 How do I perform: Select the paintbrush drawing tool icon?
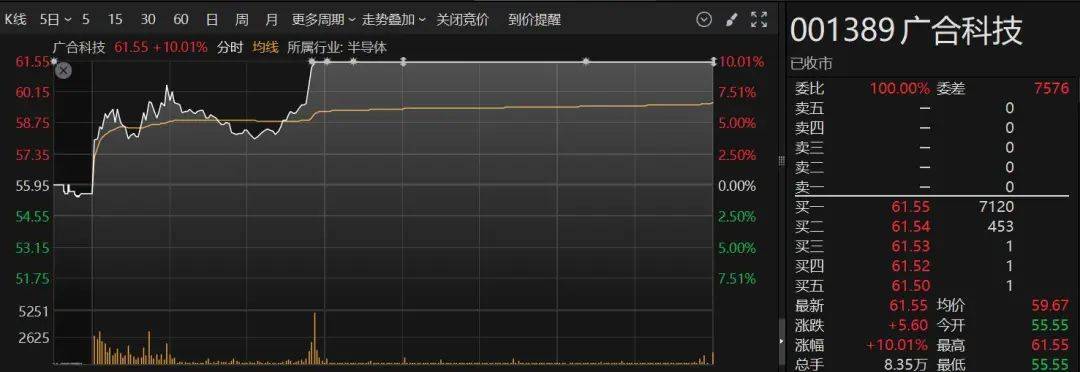[x=731, y=19]
